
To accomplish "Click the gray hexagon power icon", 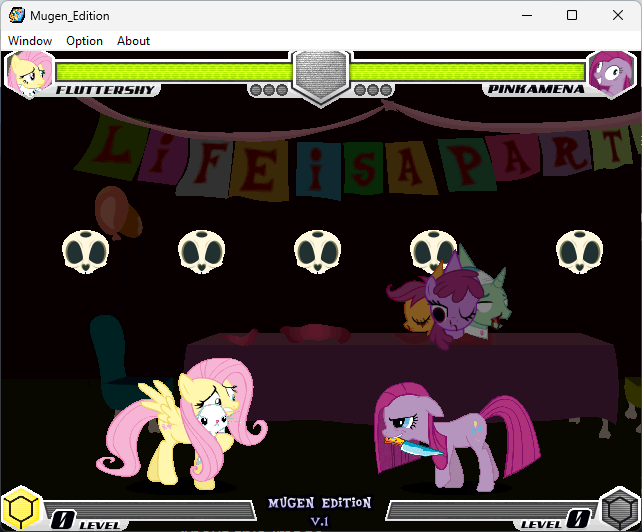I will 621,509.
